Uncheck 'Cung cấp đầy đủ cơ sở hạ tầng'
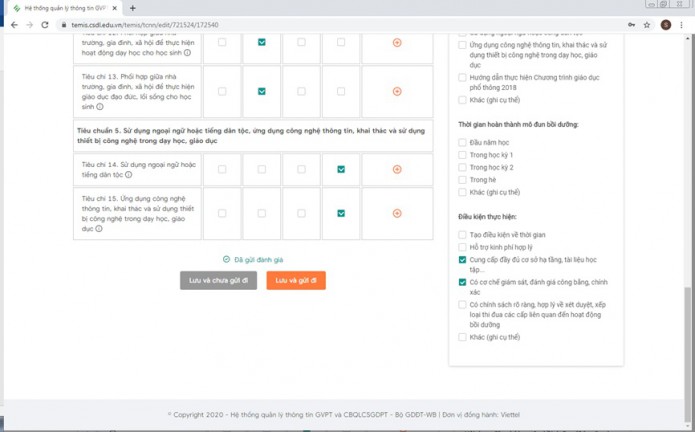This screenshot has width=695, height=432. point(463,260)
